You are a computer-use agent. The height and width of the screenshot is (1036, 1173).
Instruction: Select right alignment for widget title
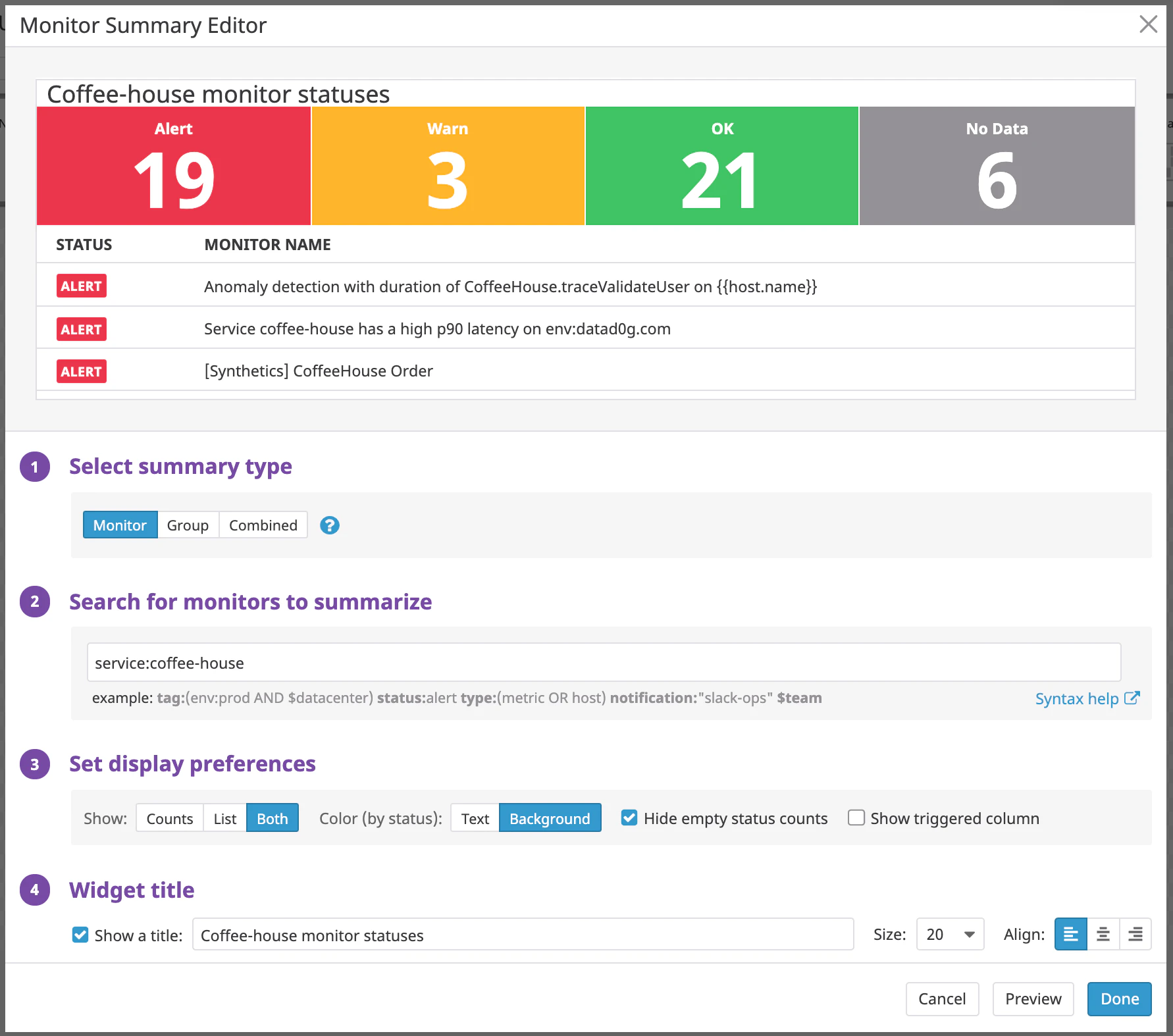1135,934
